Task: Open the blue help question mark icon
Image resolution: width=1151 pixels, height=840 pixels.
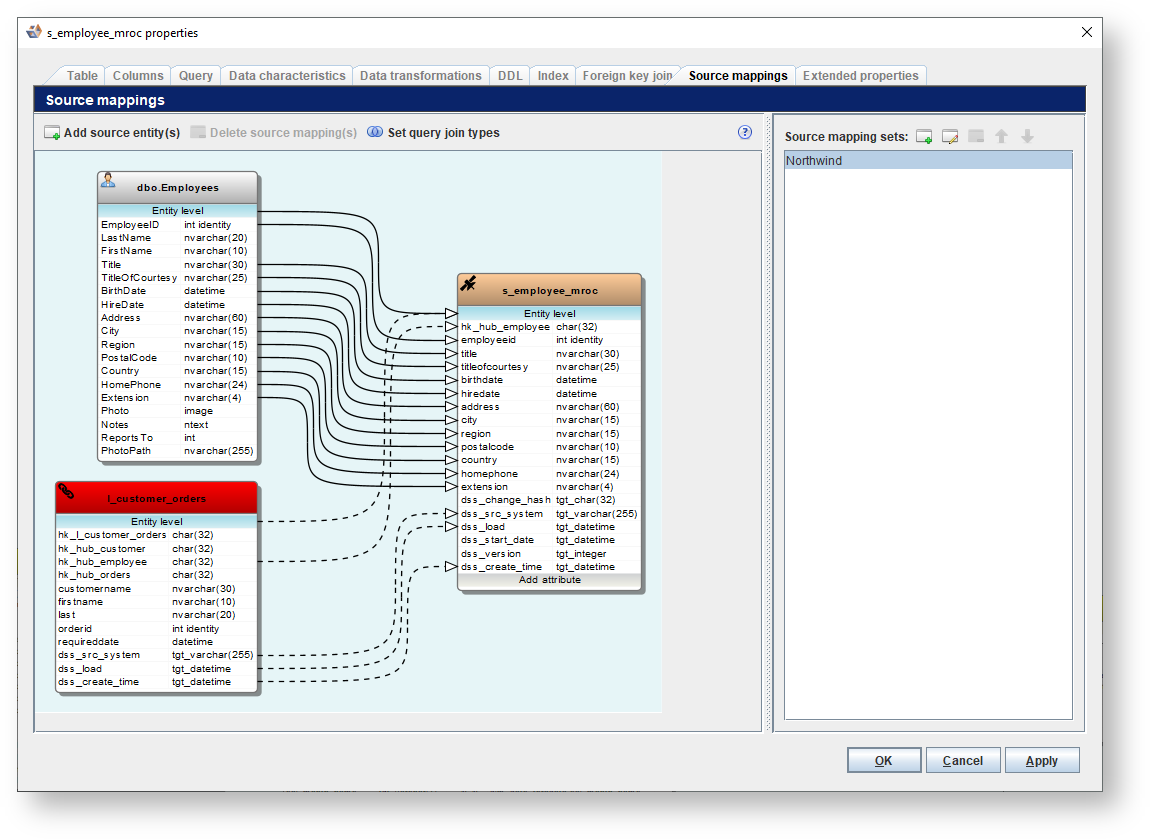Action: [x=745, y=132]
